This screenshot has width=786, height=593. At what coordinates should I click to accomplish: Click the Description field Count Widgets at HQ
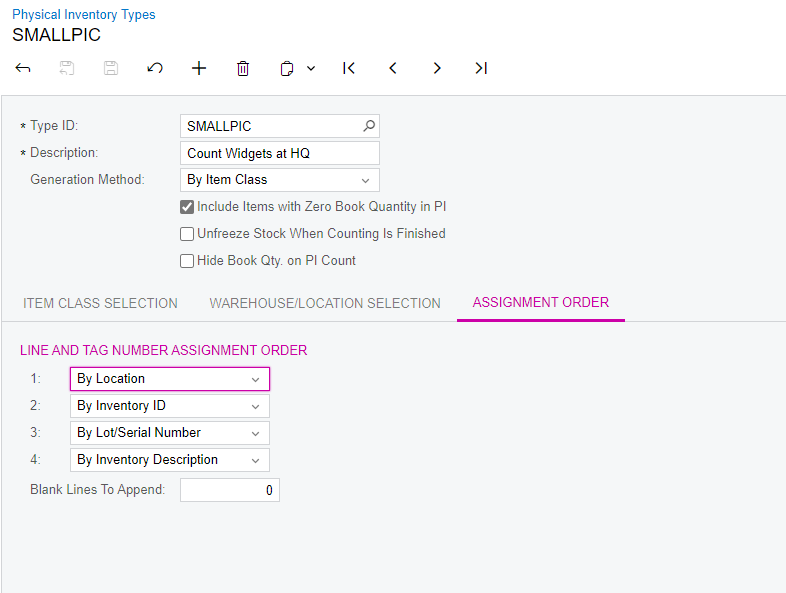(280, 153)
